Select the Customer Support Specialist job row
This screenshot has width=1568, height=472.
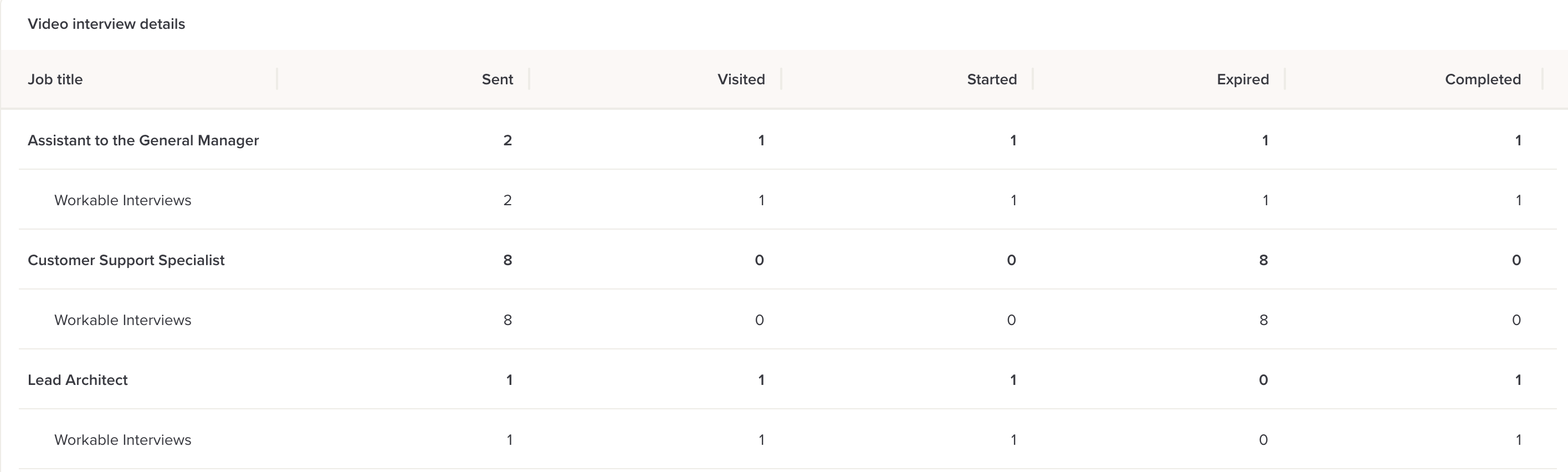pyautogui.click(x=126, y=261)
